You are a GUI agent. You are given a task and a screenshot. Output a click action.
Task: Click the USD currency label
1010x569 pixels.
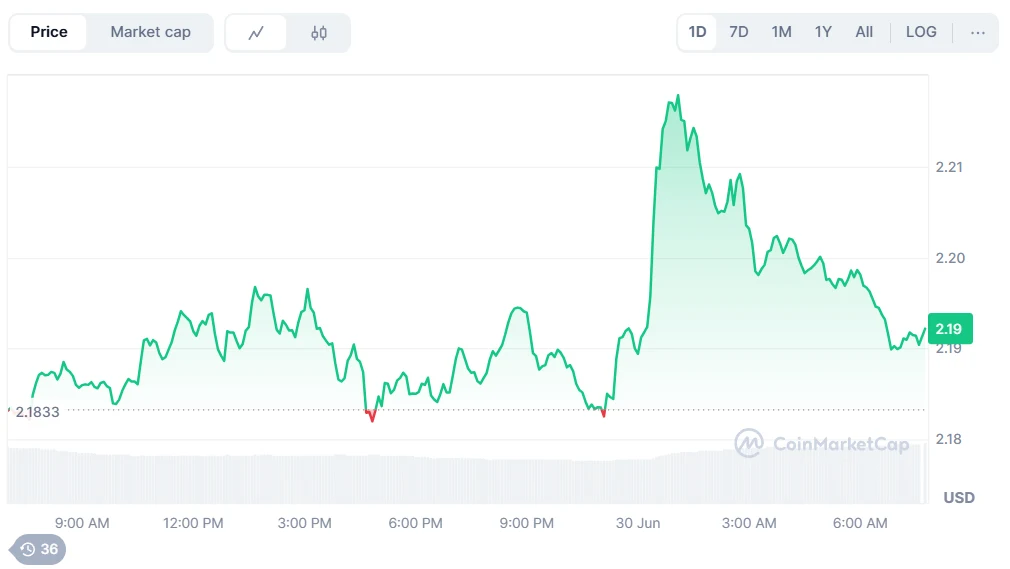point(959,497)
